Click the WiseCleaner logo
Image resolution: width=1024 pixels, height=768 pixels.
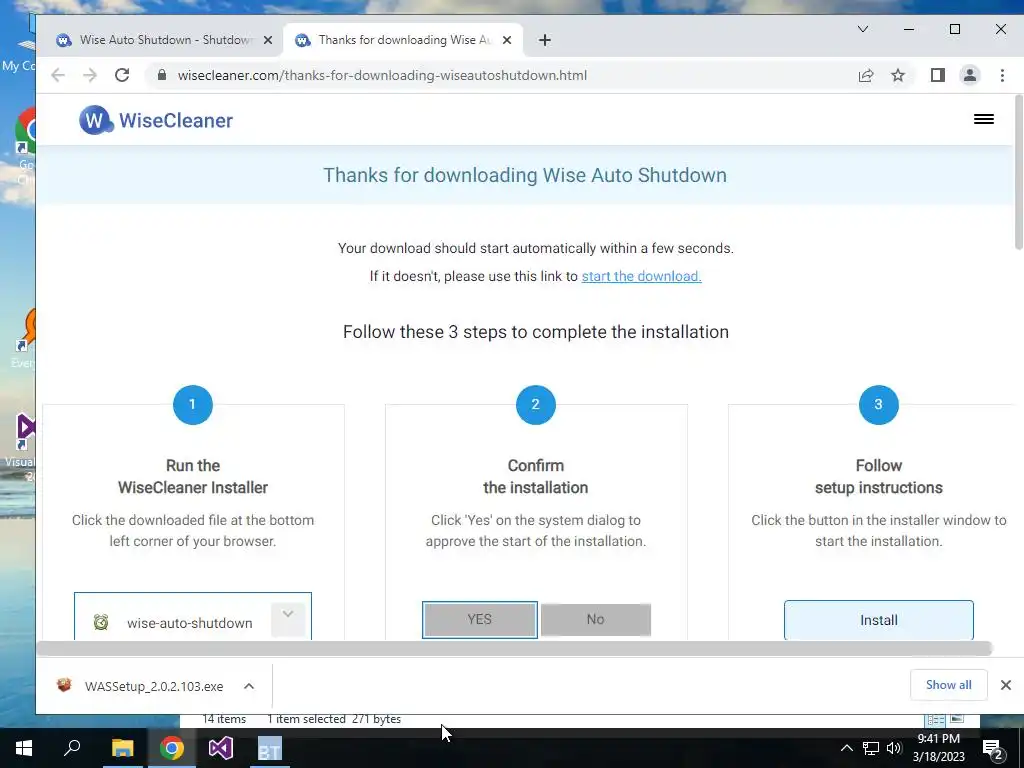tap(156, 120)
